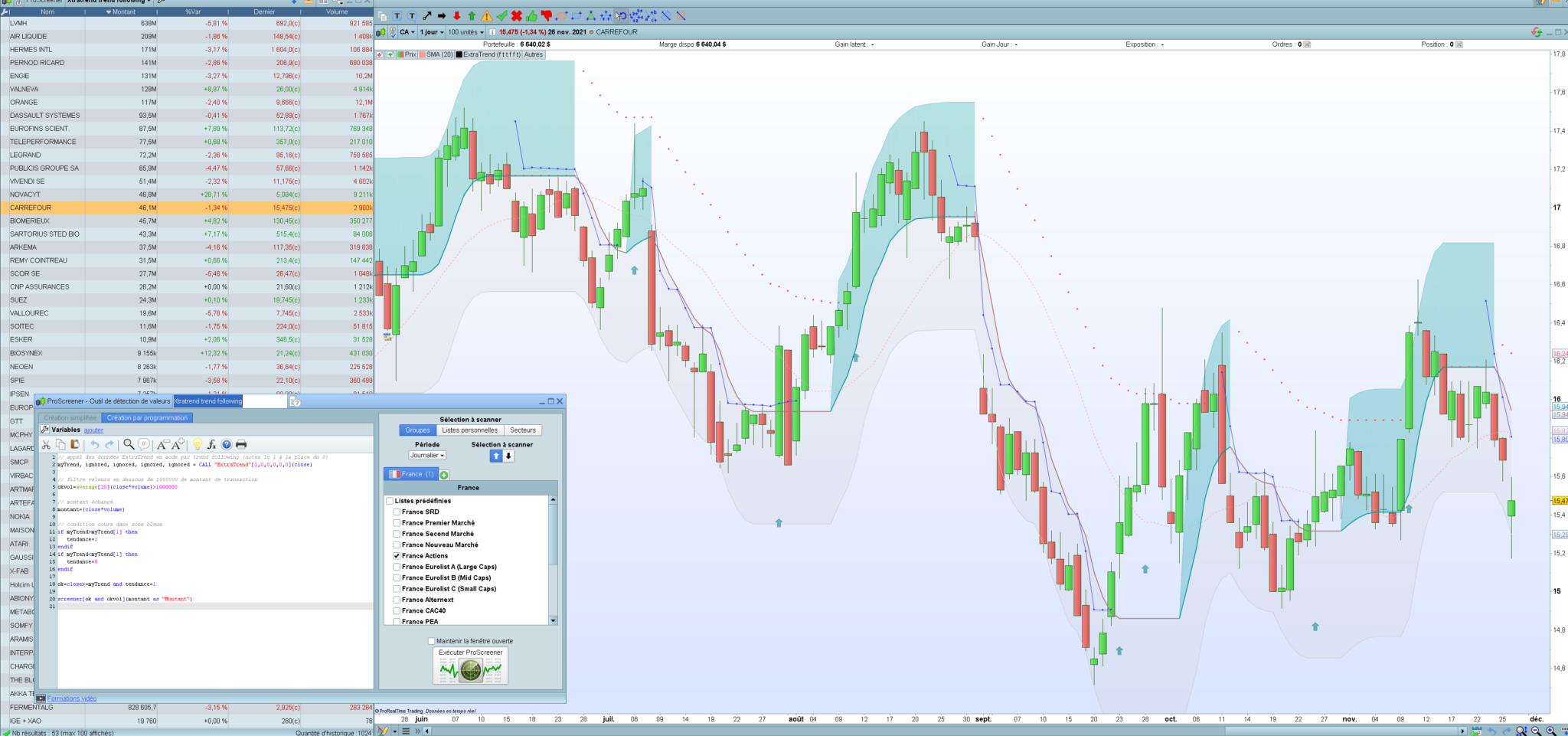Place a yellow warning sign marker
1568x736 pixels.
coord(487,16)
